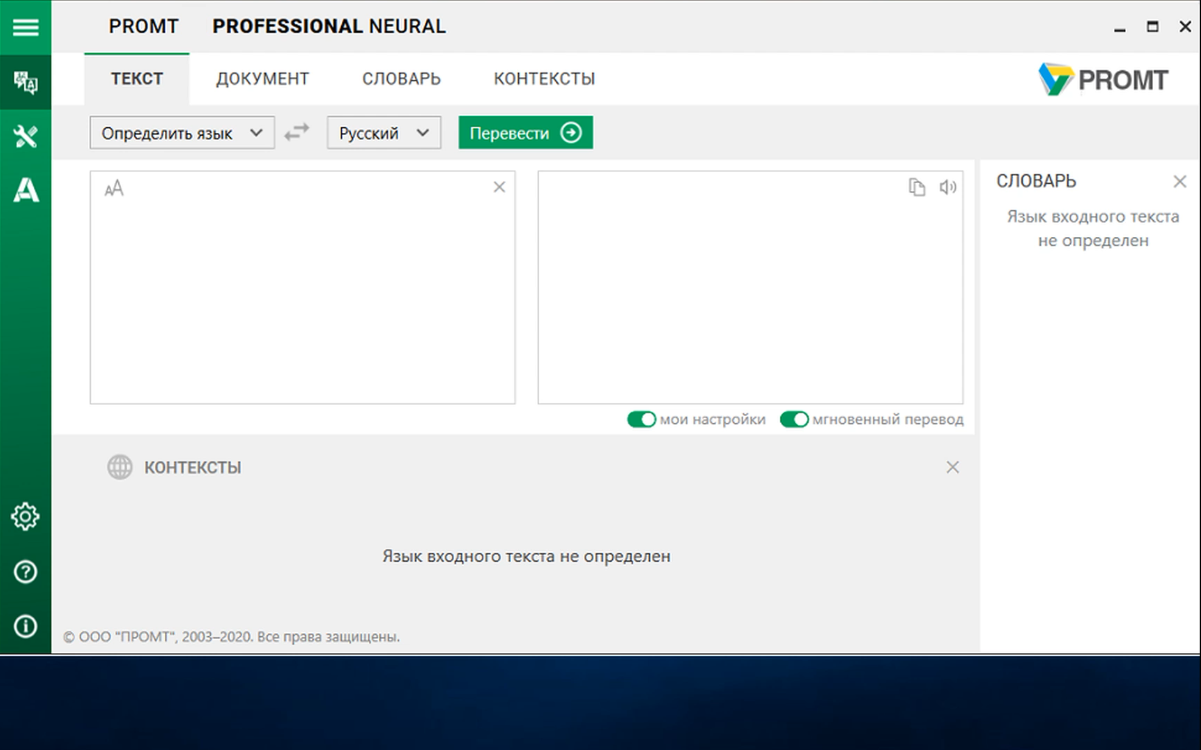
Task: Open the info about icon
Action: (25, 626)
